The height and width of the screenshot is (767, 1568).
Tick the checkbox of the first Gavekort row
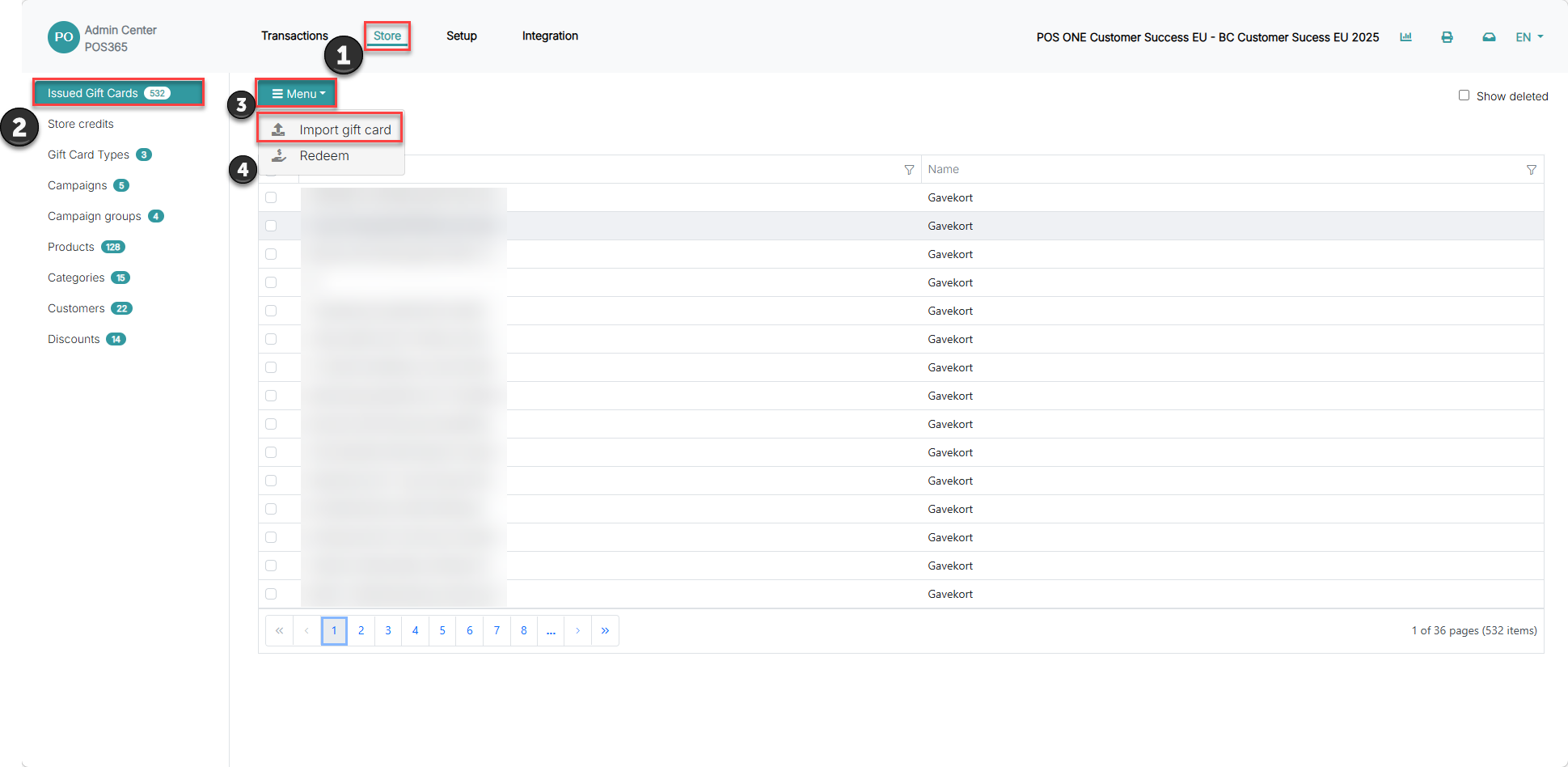point(271,197)
